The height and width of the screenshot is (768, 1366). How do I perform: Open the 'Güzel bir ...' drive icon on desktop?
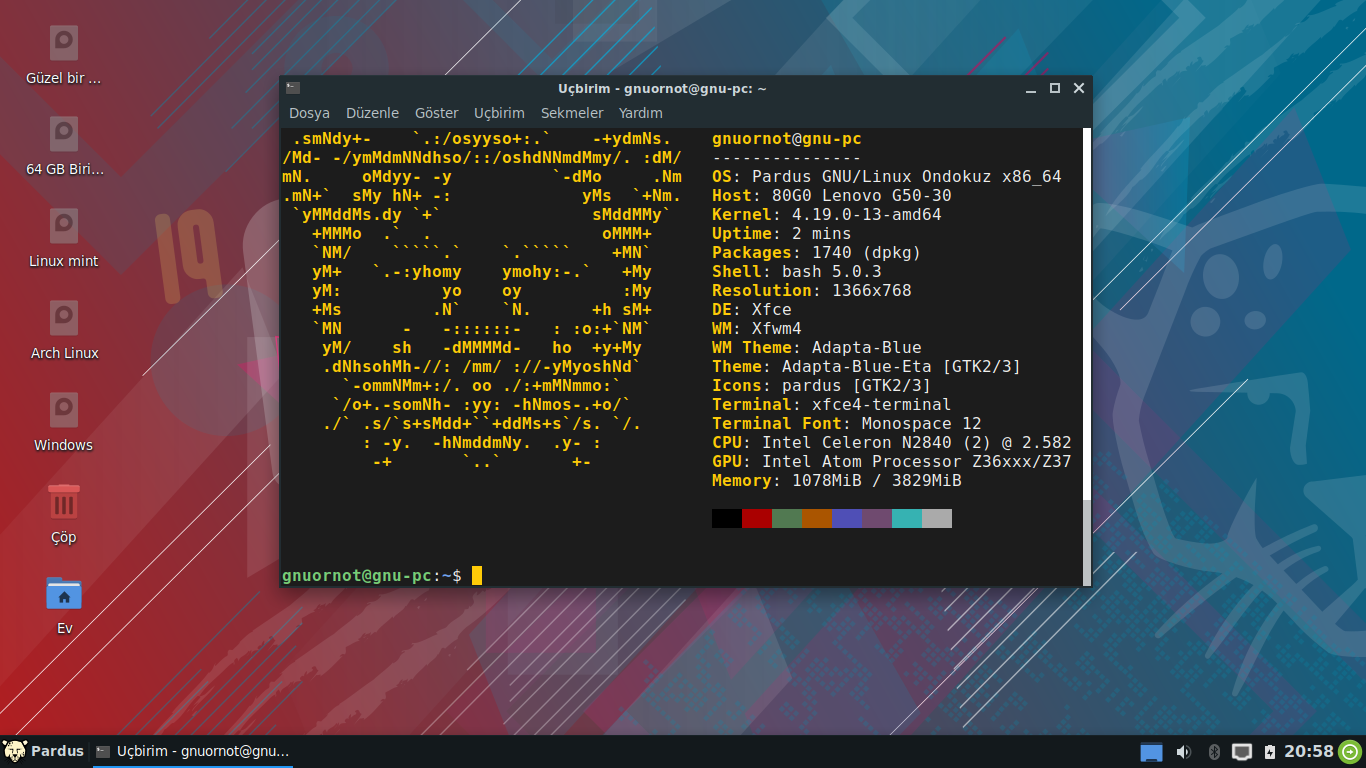click(64, 42)
